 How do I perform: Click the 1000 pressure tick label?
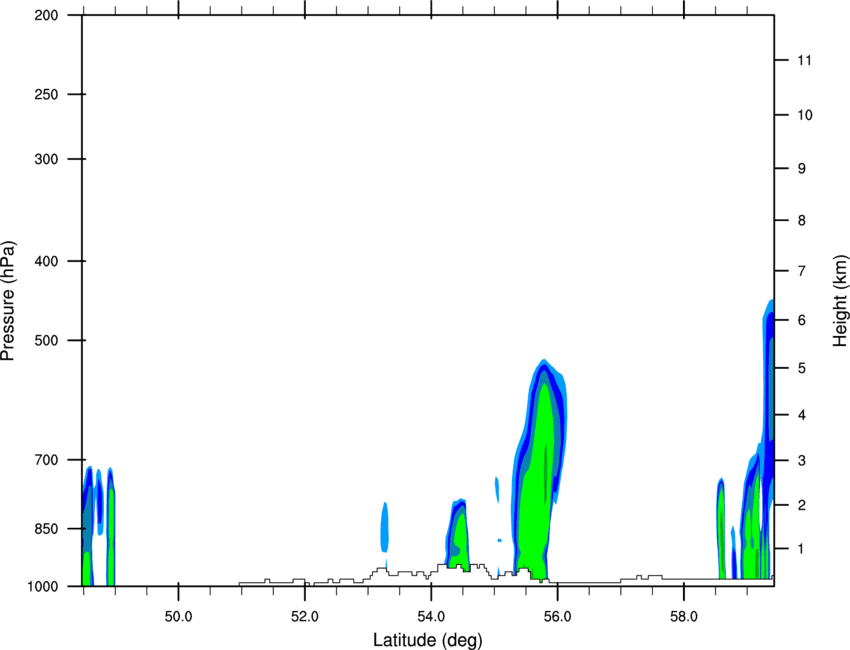(x=43, y=587)
